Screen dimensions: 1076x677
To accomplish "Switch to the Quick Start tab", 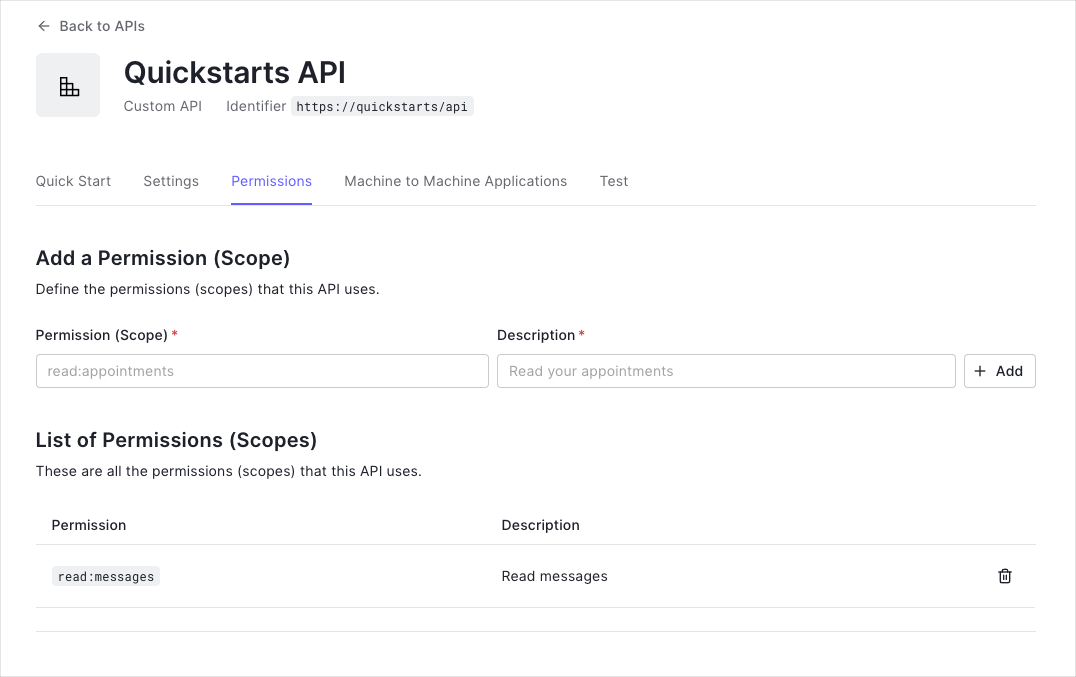I will pyautogui.click(x=72, y=181).
